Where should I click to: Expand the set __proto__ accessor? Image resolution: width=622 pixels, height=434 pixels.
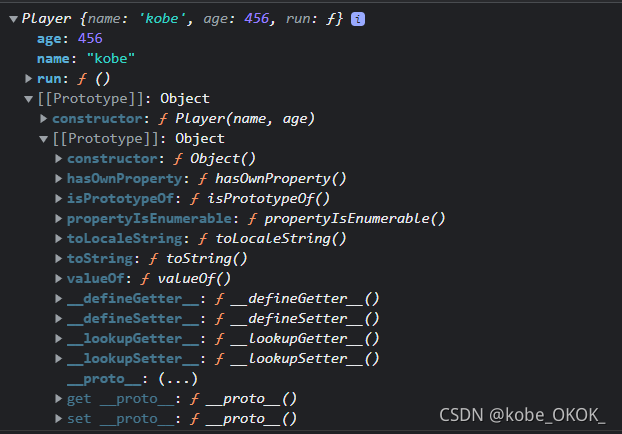click(x=59, y=419)
